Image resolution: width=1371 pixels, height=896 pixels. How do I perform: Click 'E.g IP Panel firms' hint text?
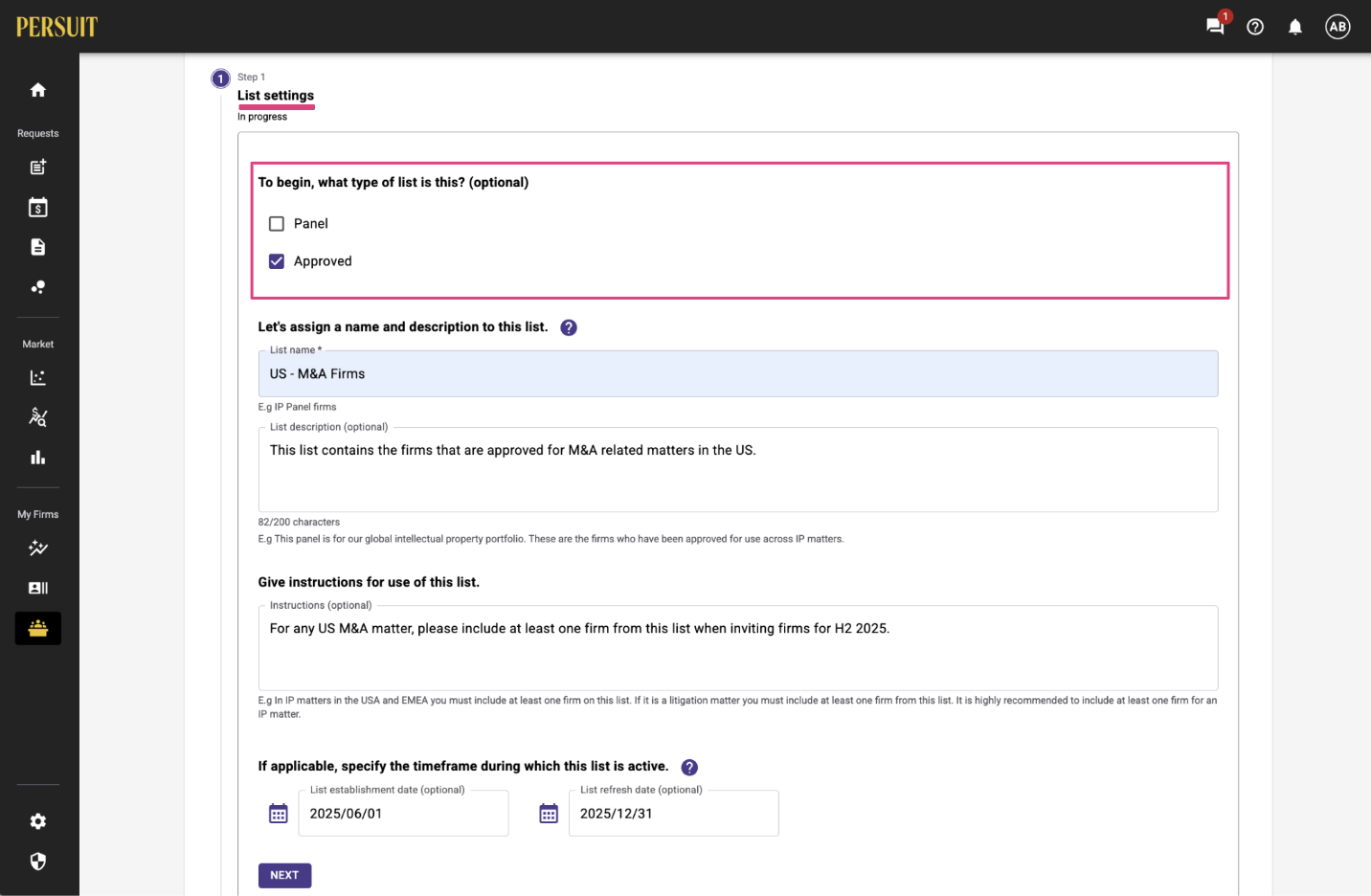(297, 407)
